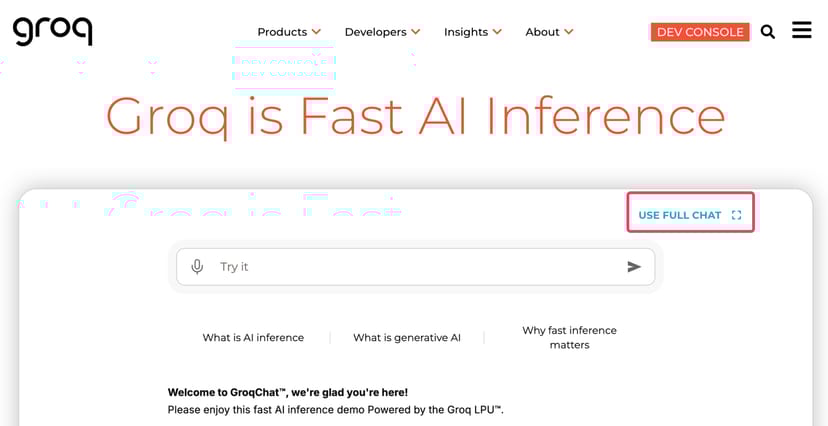
Task: Click the DEV CONSOLE button
Action: 700,32
